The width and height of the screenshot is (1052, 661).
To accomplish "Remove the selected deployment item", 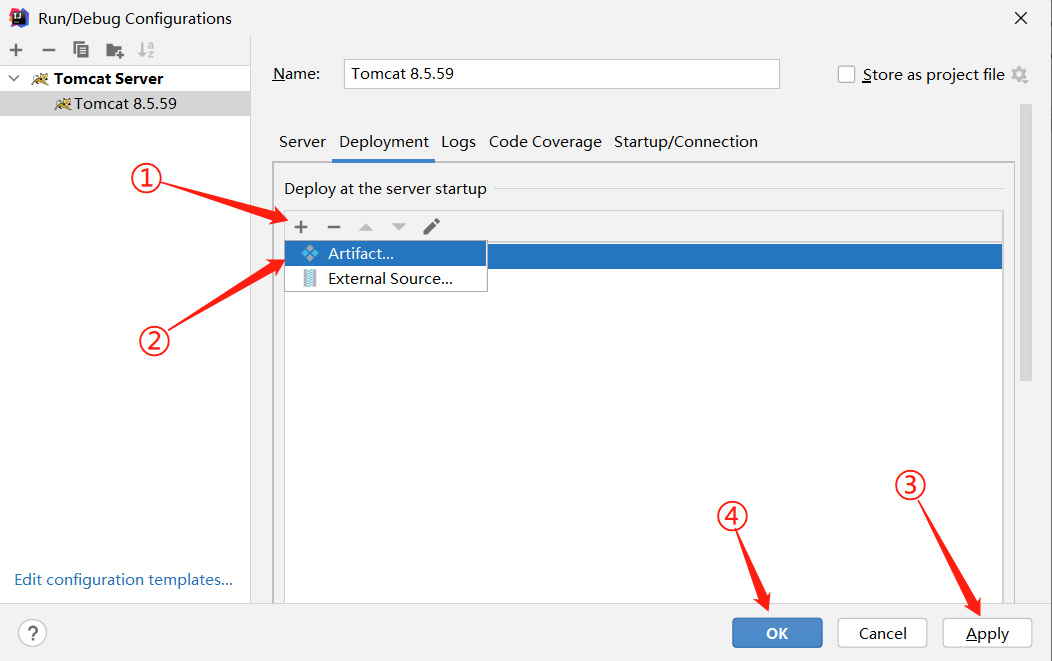I will [333, 227].
